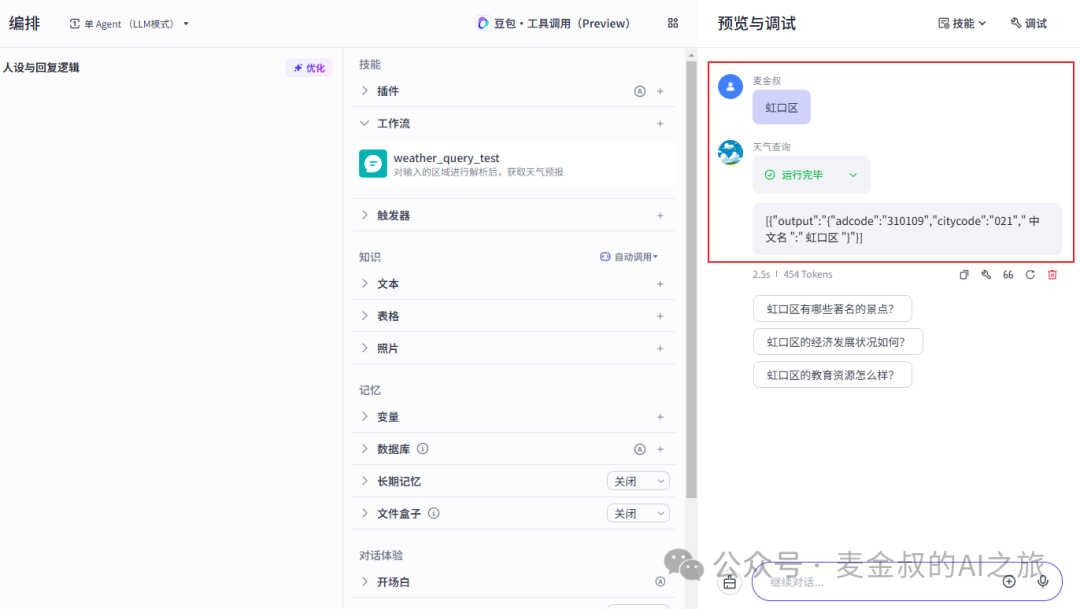Open the info tooltip next to 数据库
This screenshot has height=609, width=1080.
(x=423, y=448)
